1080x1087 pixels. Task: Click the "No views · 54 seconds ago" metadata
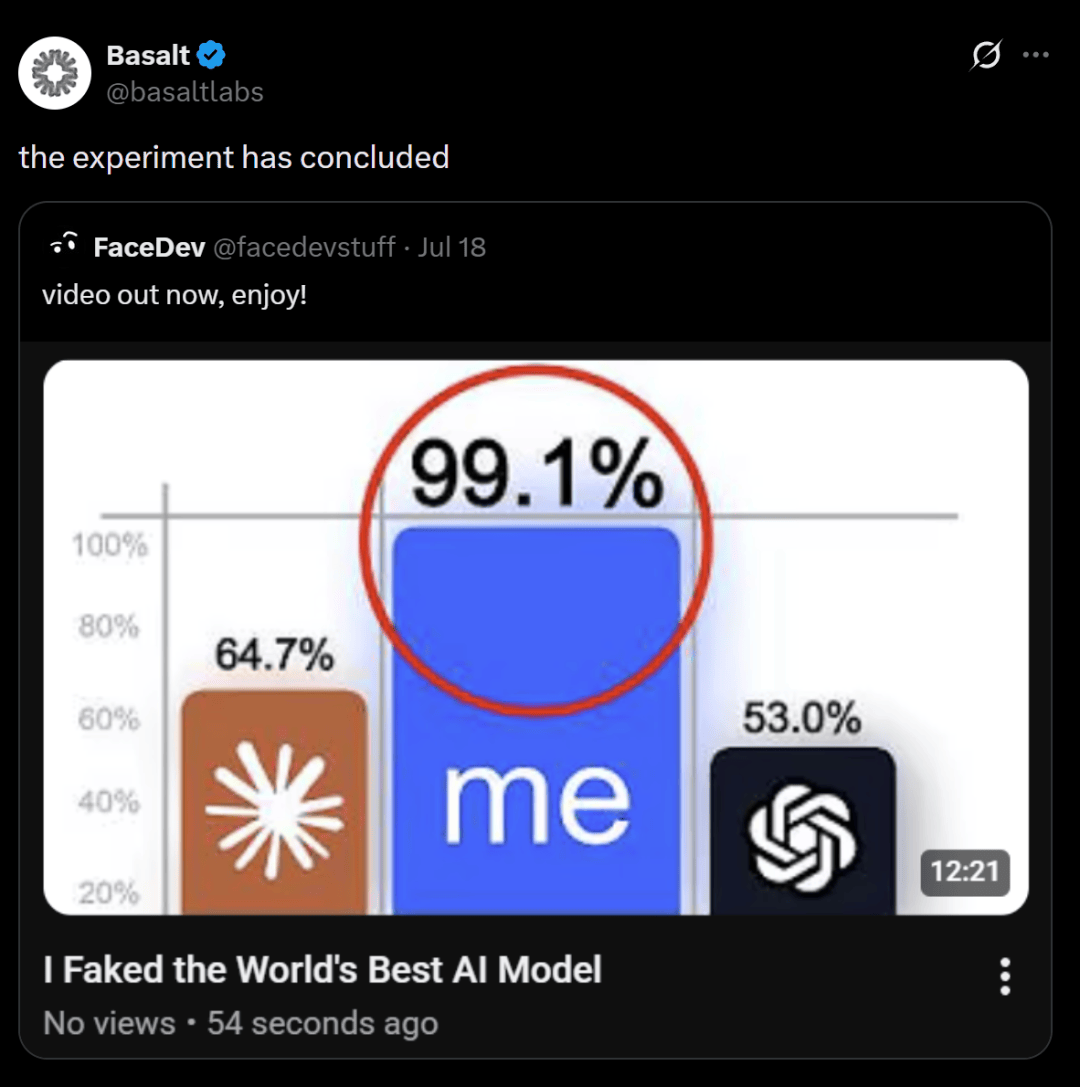pyautogui.click(x=241, y=1023)
